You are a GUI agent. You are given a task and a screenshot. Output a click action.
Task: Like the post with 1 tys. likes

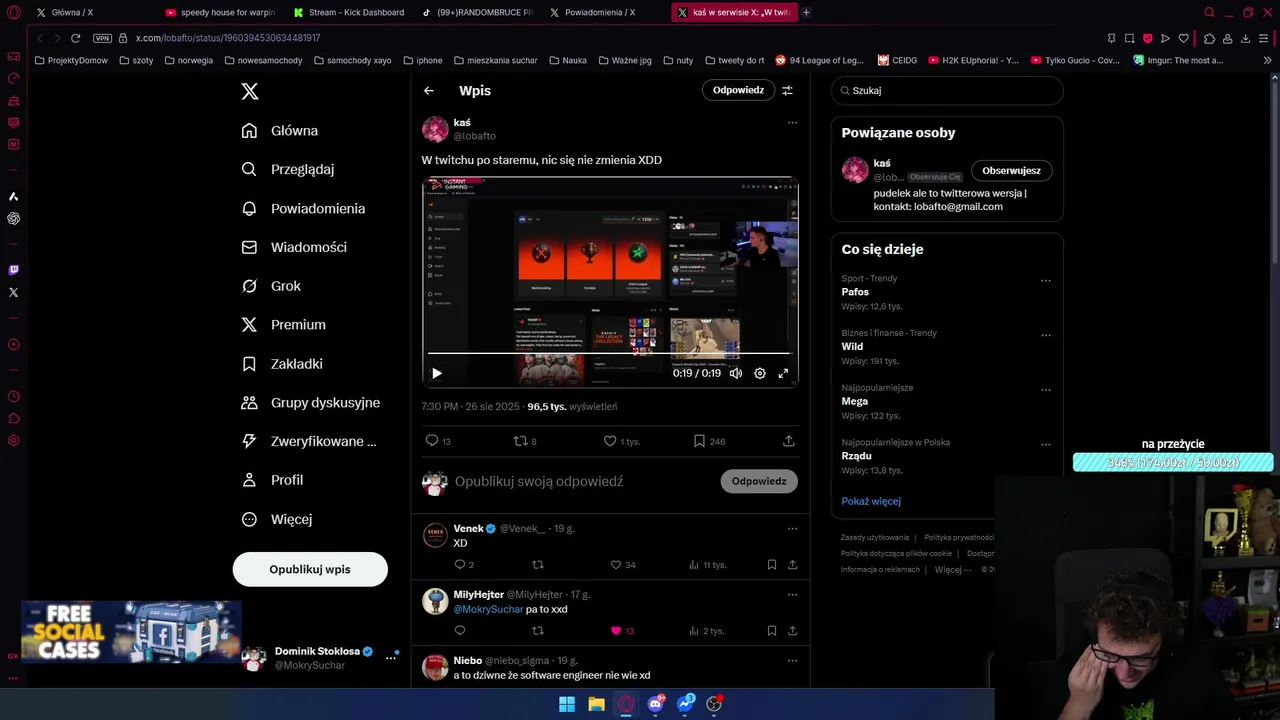pyautogui.click(x=621, y=441)
